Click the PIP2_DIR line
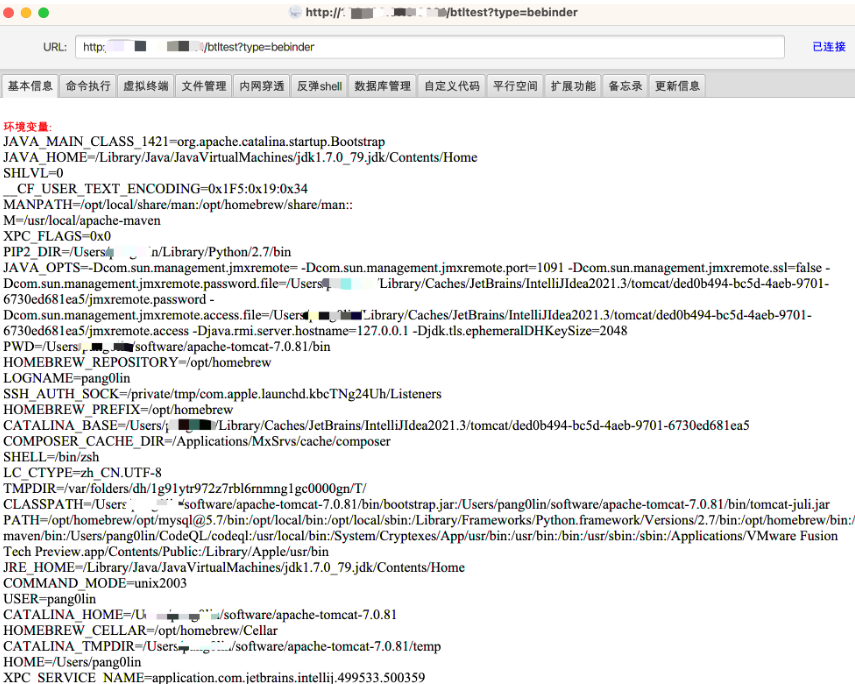 click(147, 253)
